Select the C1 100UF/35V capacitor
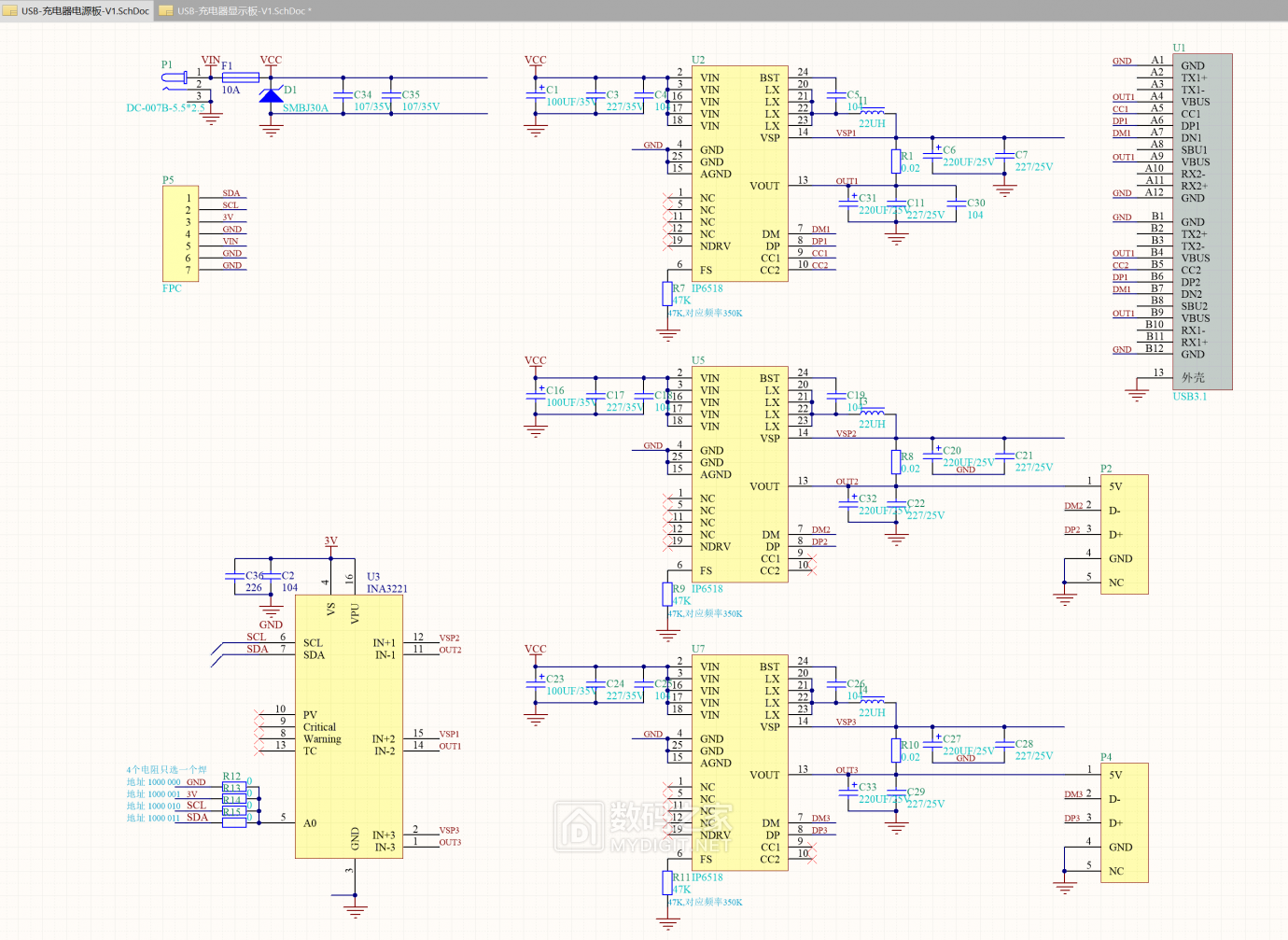Viewport: 1288px width, 940px height. point(536,95)
